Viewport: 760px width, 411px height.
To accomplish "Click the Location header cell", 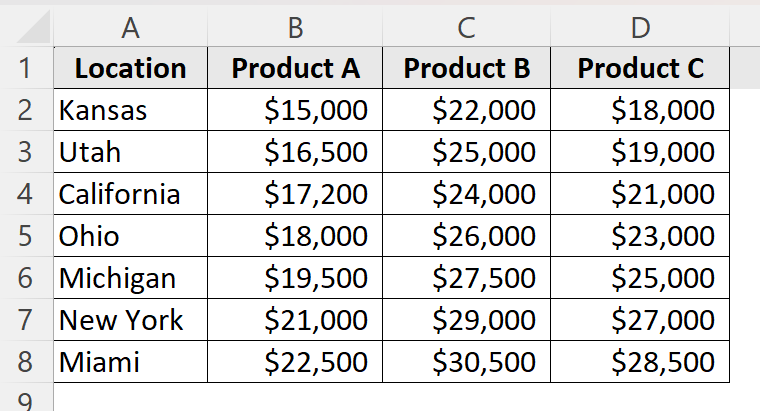I will [130, 68].
